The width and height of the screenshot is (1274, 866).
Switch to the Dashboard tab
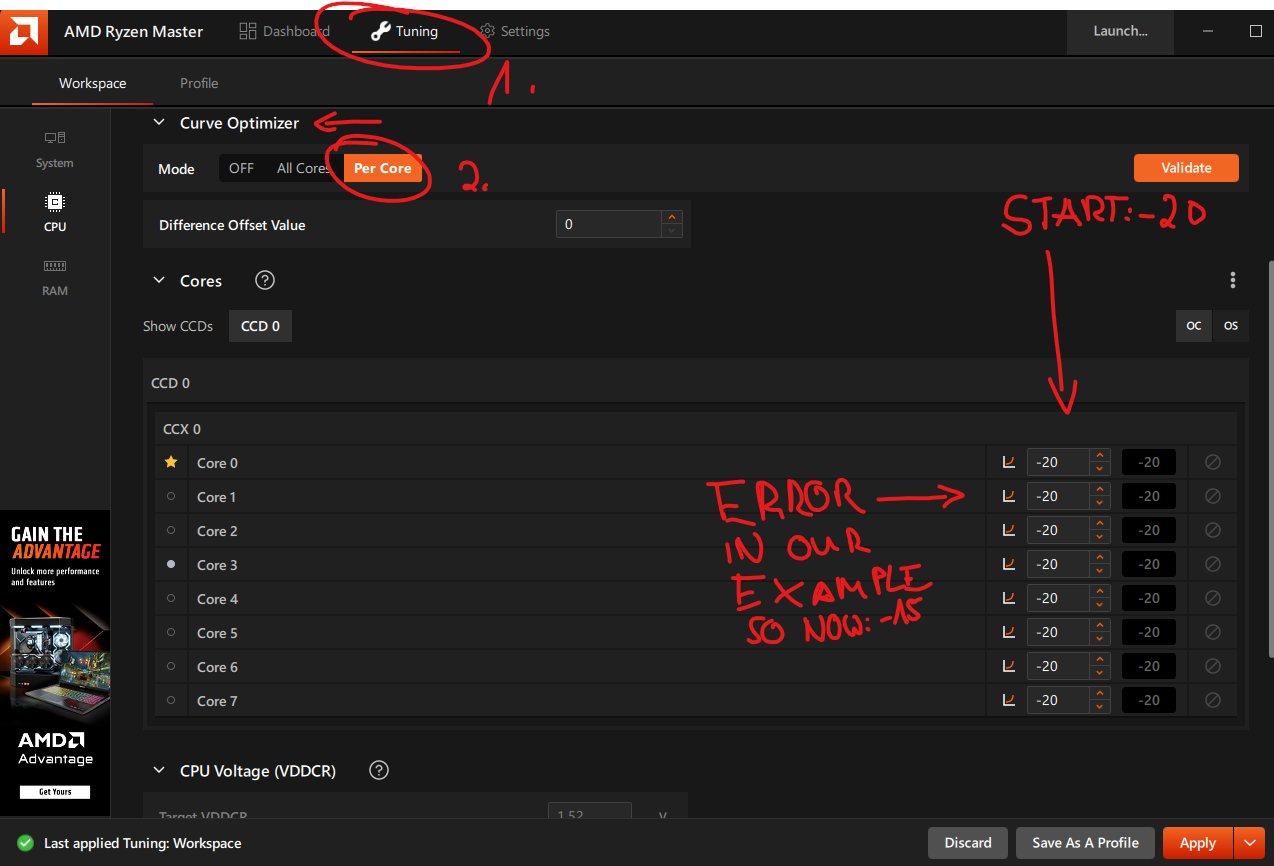tap(285, 31)
